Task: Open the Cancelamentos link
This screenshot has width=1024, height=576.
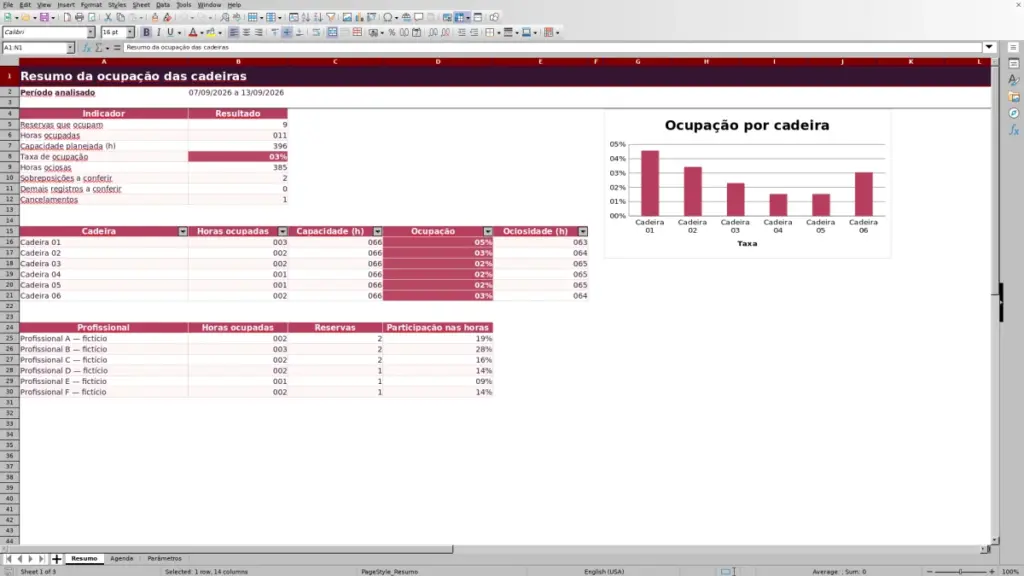Action: pyautogui.click(x=49, y=200)
